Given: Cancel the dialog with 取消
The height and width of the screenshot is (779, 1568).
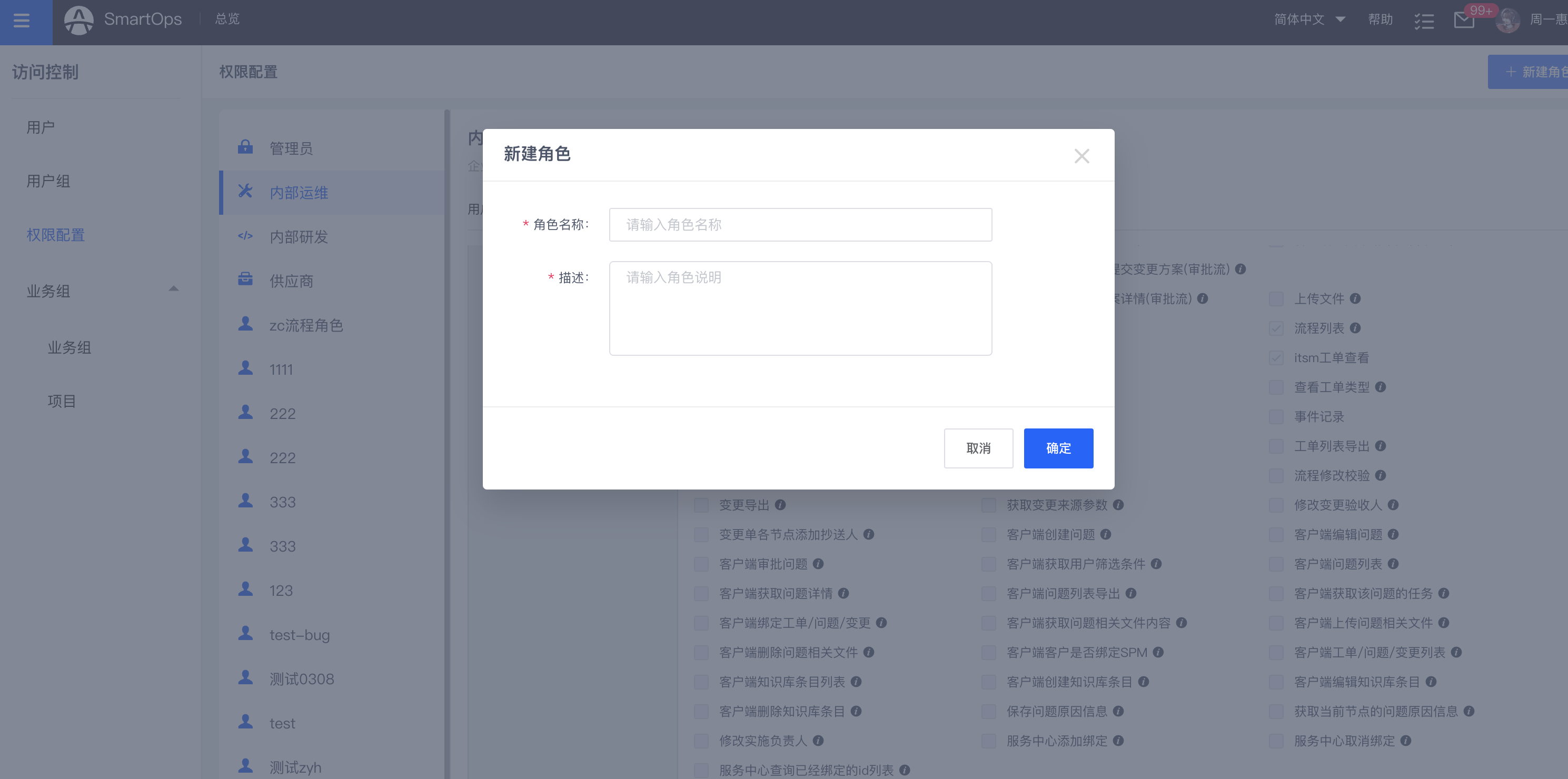Looking at the screenshot, I should 978,448.
